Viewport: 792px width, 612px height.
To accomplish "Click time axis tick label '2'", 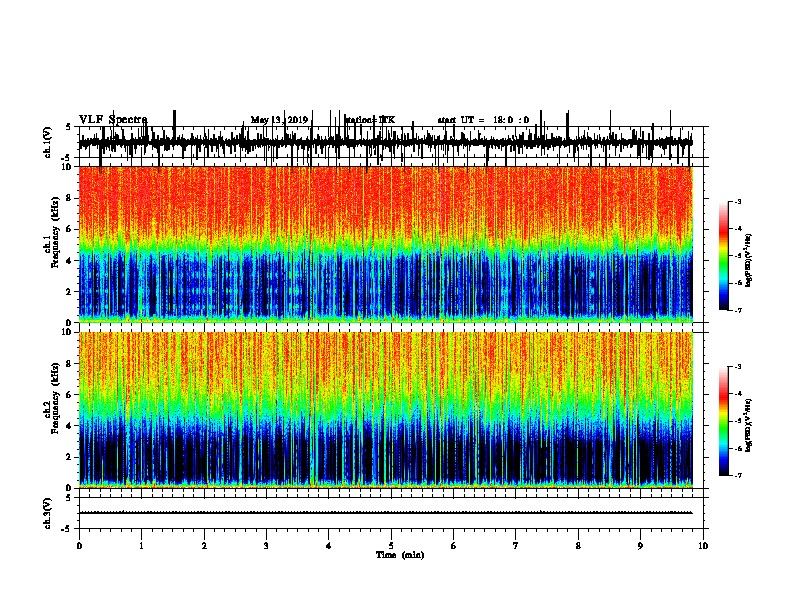I will tap(204, 546).
